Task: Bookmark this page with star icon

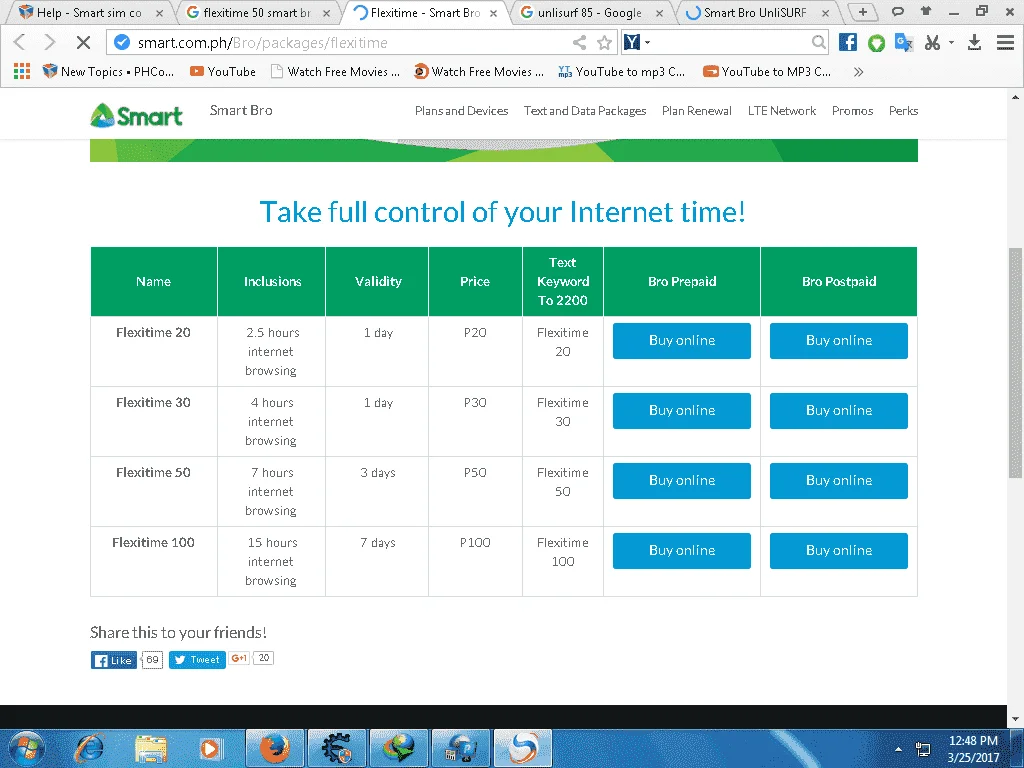Action: pyautogui.click(x=605, y=42)
